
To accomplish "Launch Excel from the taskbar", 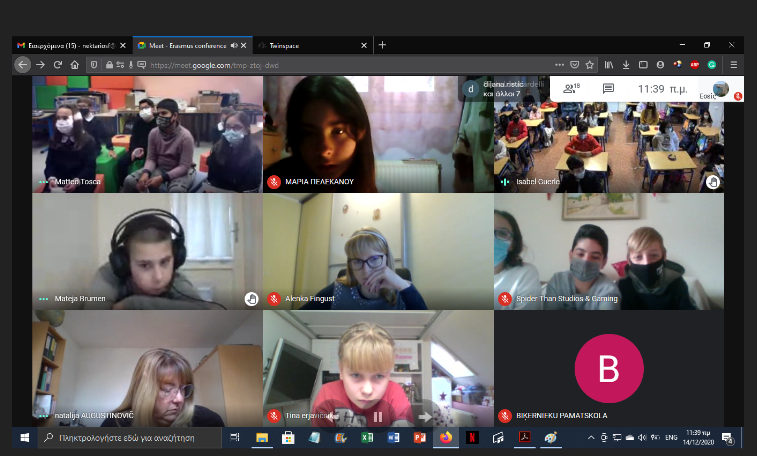I will pos(366,438).
